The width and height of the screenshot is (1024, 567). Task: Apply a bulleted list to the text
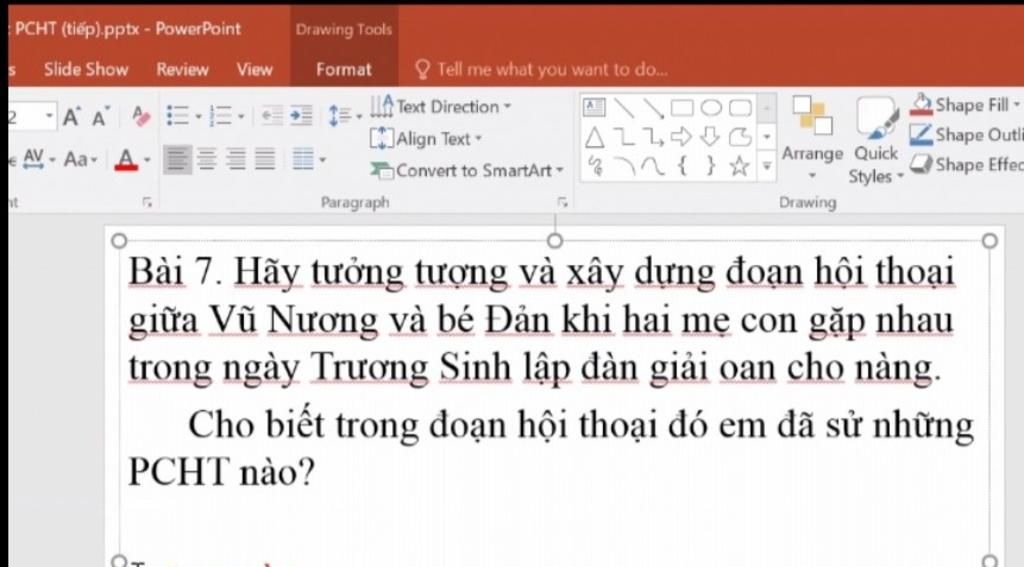pos(178,116)
